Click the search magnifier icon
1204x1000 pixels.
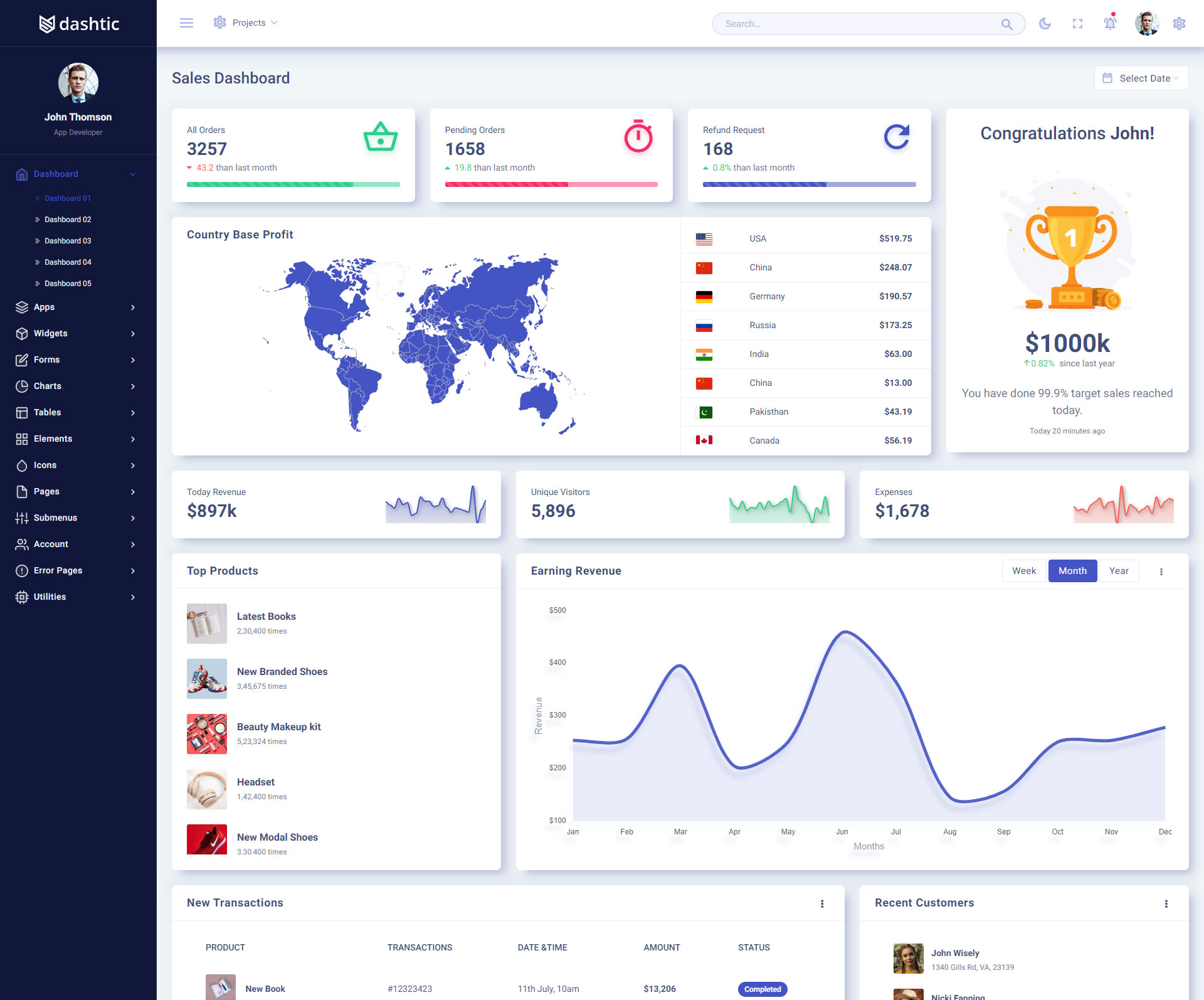pyautogui.click(x=1006, y=24)
